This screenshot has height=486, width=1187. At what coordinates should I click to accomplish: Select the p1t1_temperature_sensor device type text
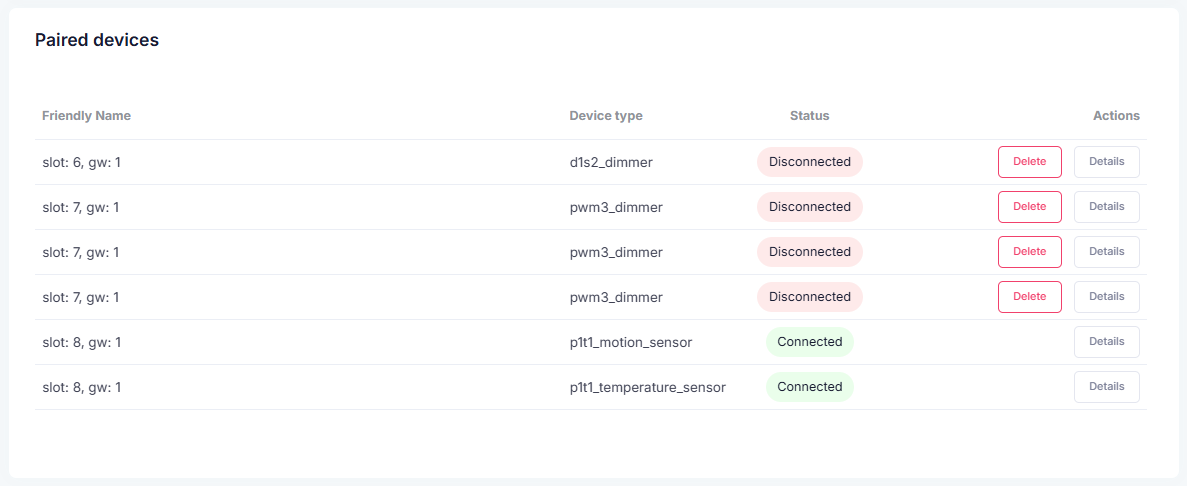(x=647, y=387)
